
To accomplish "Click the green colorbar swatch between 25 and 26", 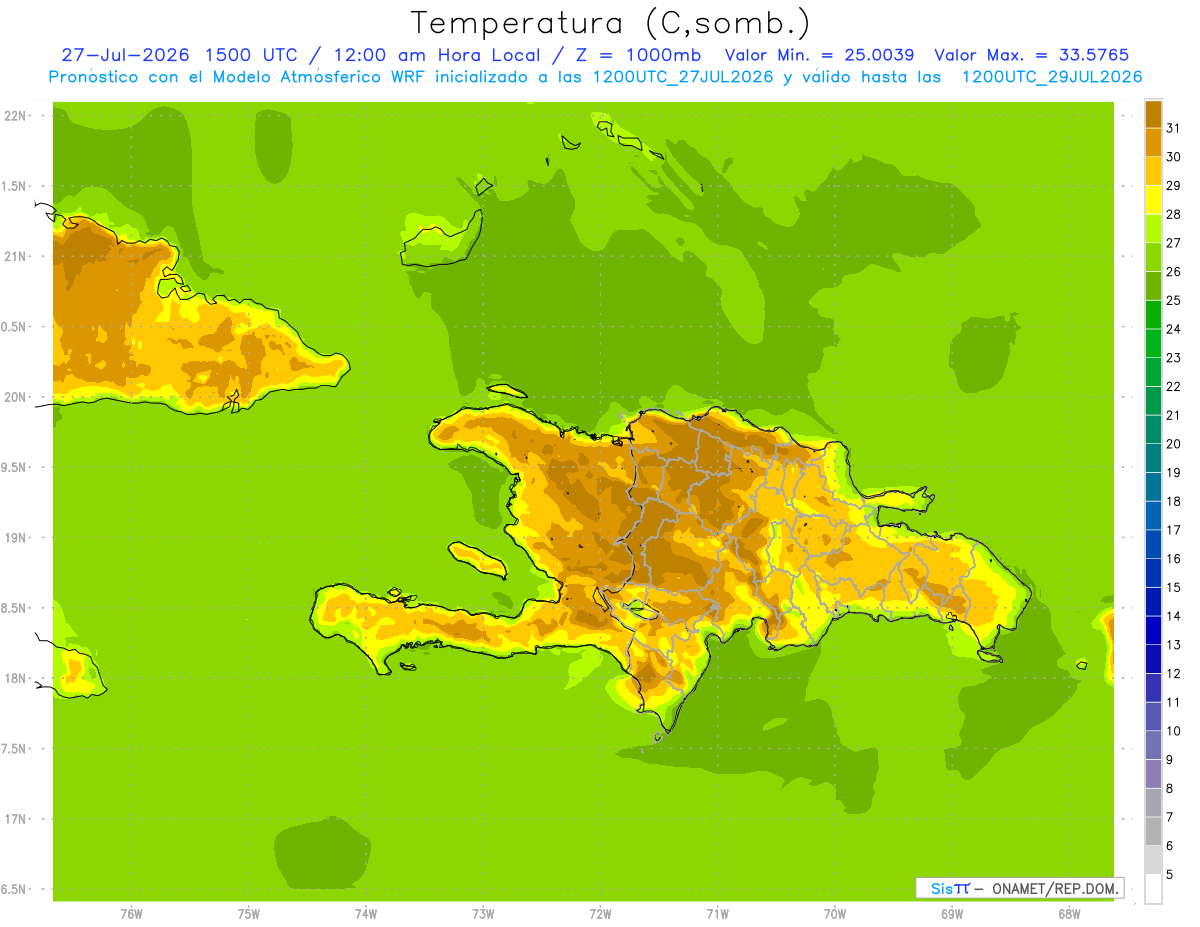I will 1153,286.
